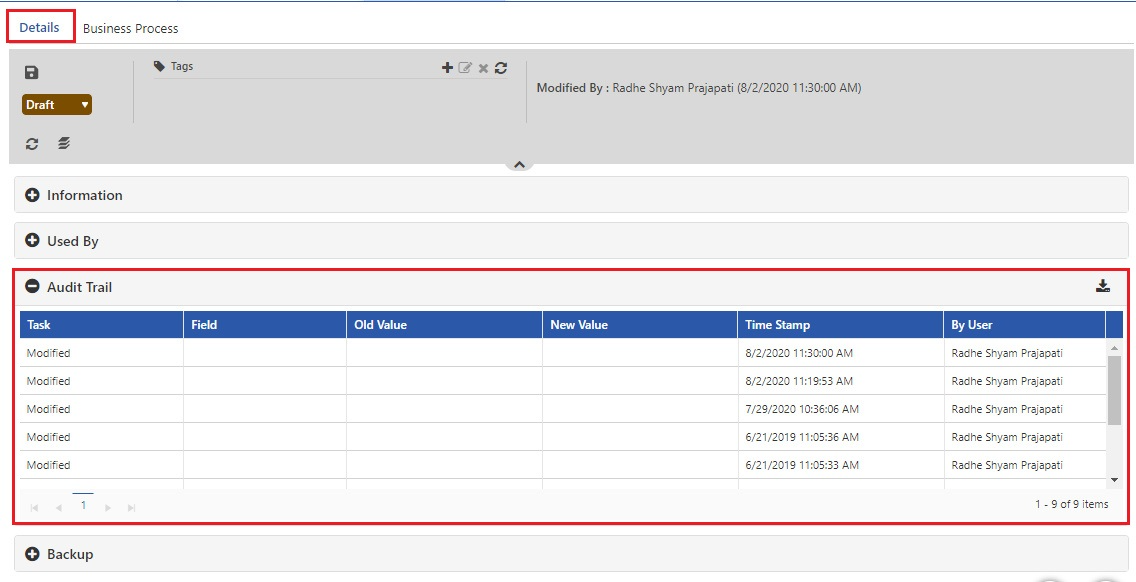This screenshot has height=582, width=1136.
Task: Go to the next Audit Trail page
Action: pyautogui.click(x=108, y=507)
